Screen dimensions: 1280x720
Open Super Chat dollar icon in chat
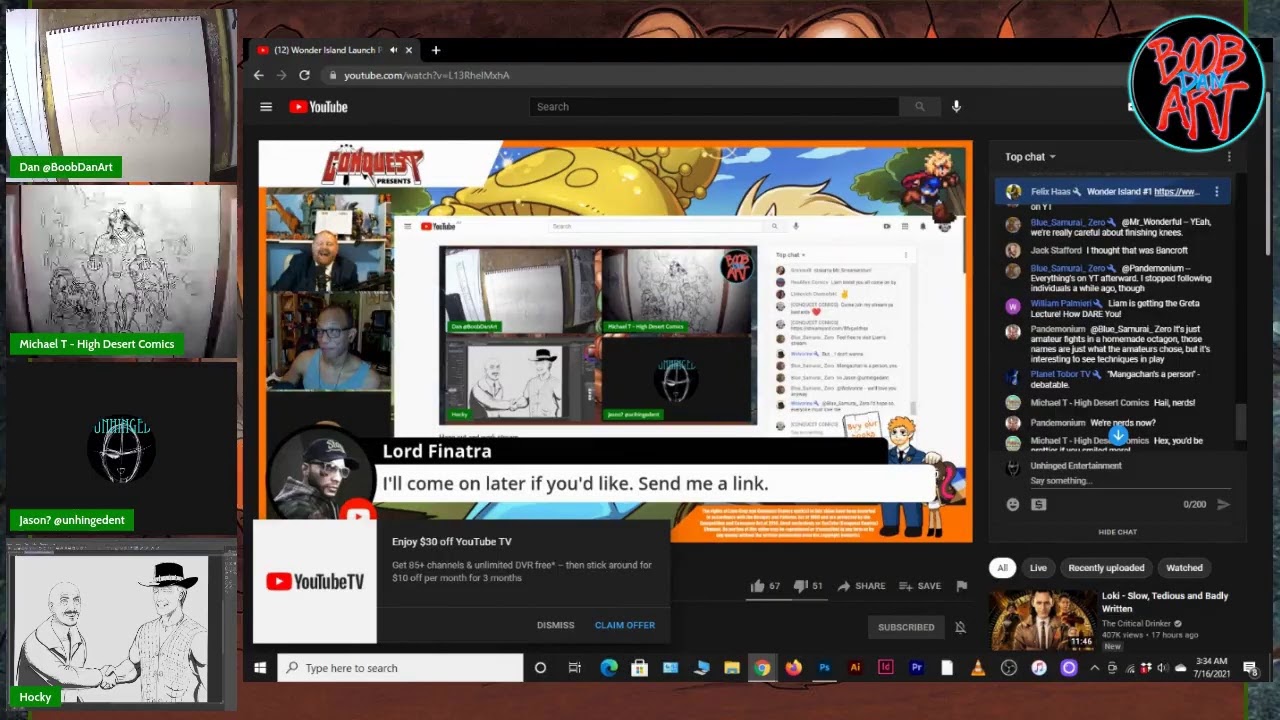pos(1038,505)
